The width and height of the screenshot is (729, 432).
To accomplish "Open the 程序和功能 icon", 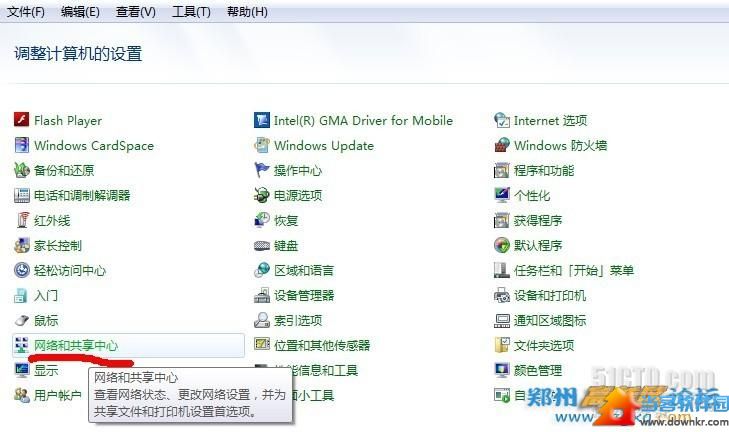I will (x=502, y=170).
